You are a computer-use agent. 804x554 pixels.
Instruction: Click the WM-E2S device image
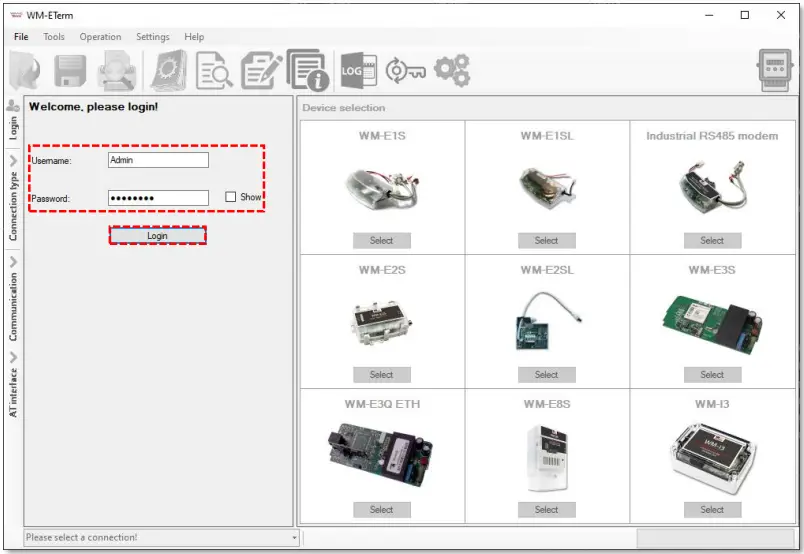tap(382, 323)
